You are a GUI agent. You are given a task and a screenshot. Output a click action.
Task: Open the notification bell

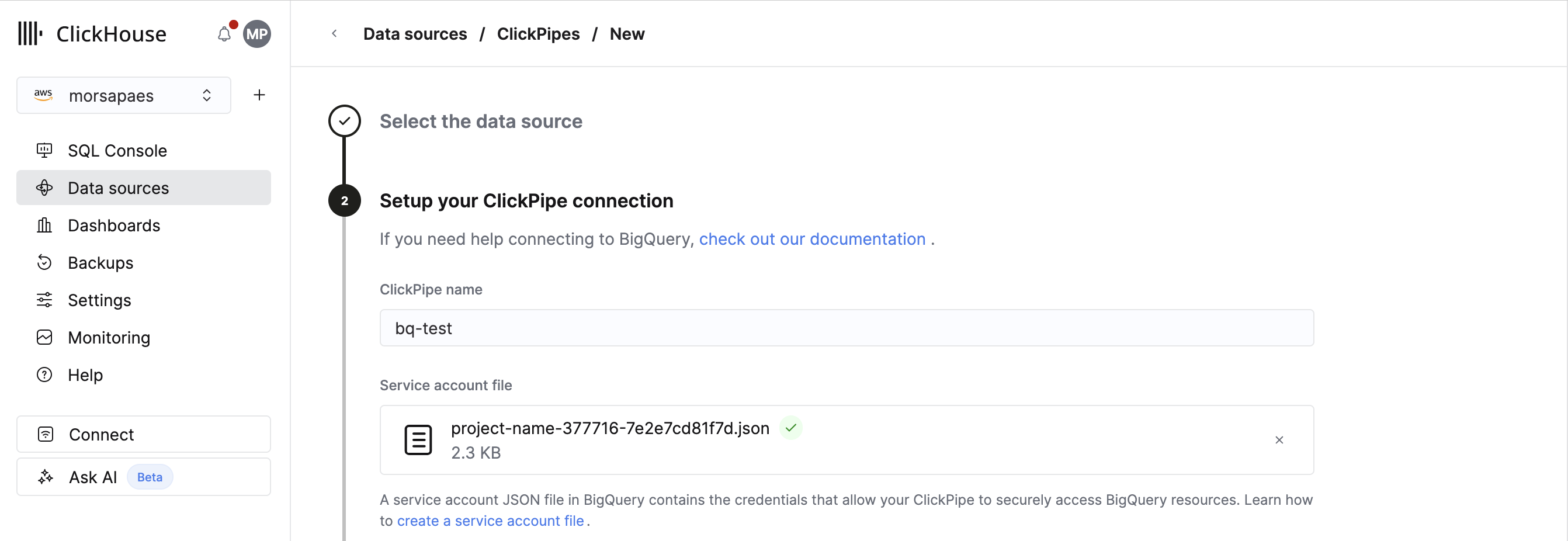click(x=223, y=34)
